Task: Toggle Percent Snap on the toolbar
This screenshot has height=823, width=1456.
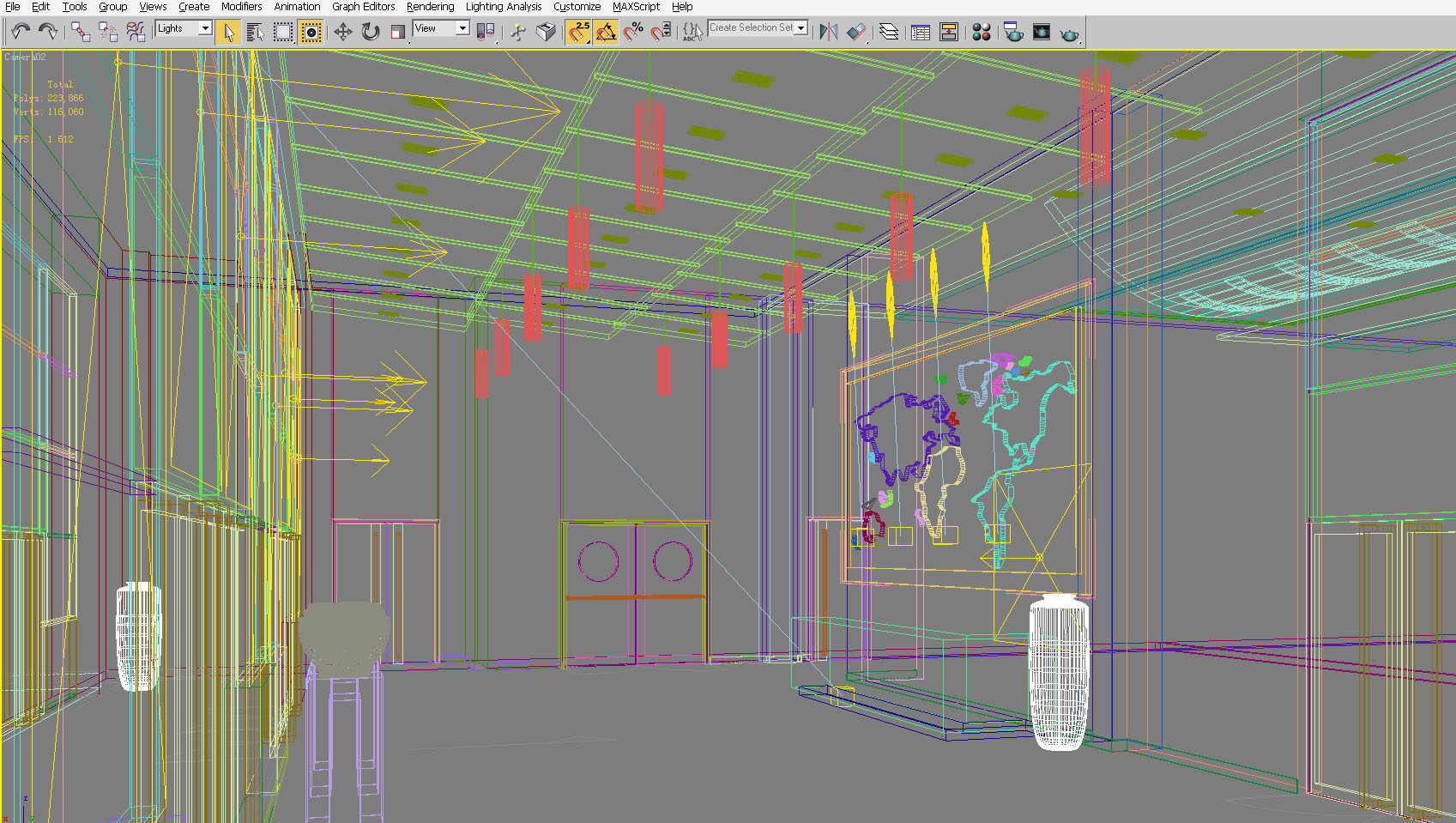Action: point(633,32)
